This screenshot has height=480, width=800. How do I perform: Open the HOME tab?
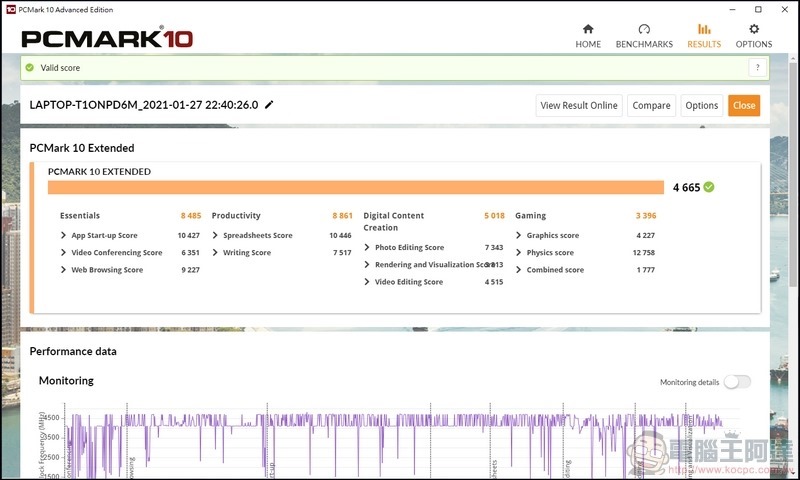(588, 36)
